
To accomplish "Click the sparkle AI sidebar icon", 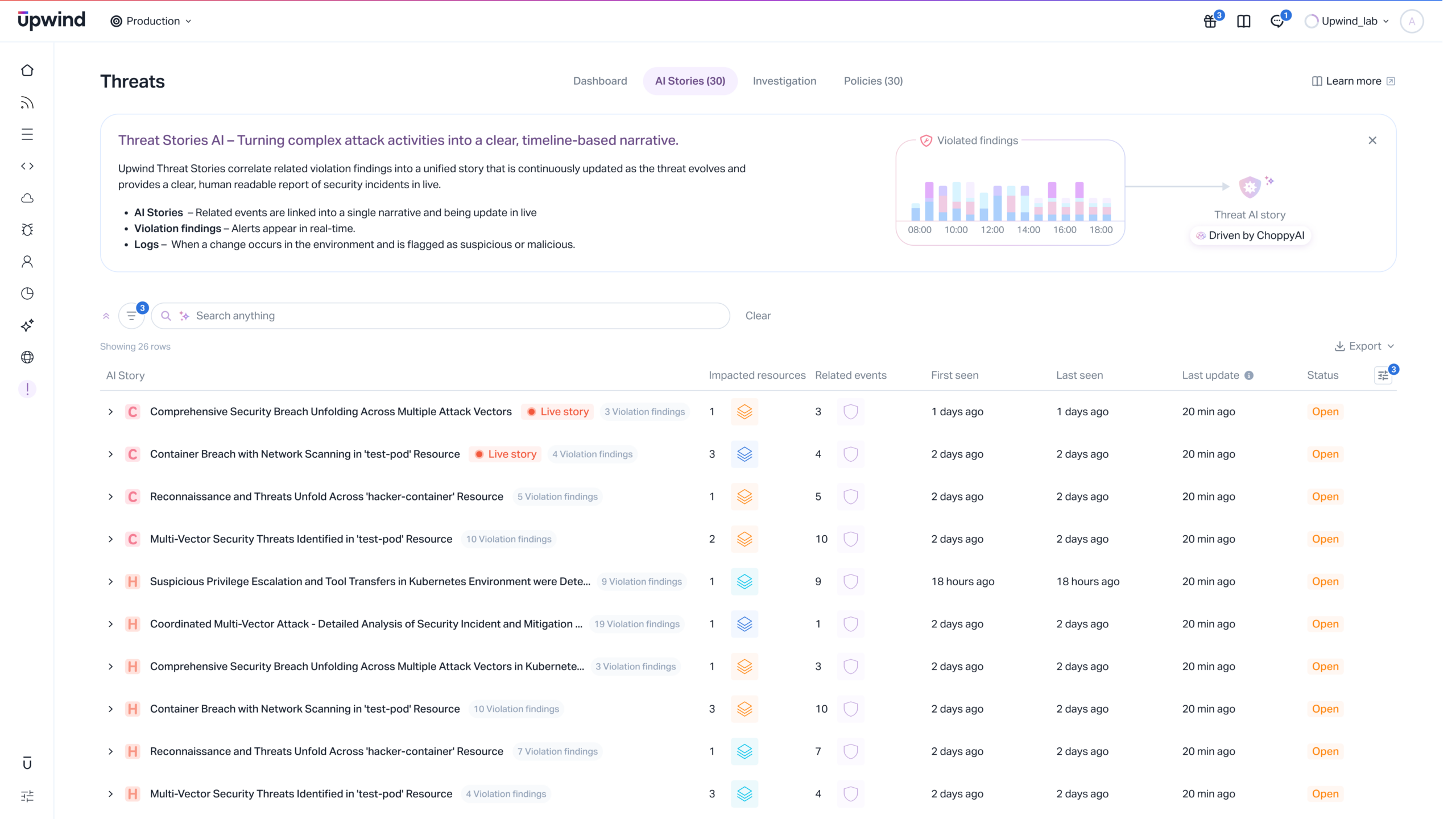I will click(x=27, y=325).
